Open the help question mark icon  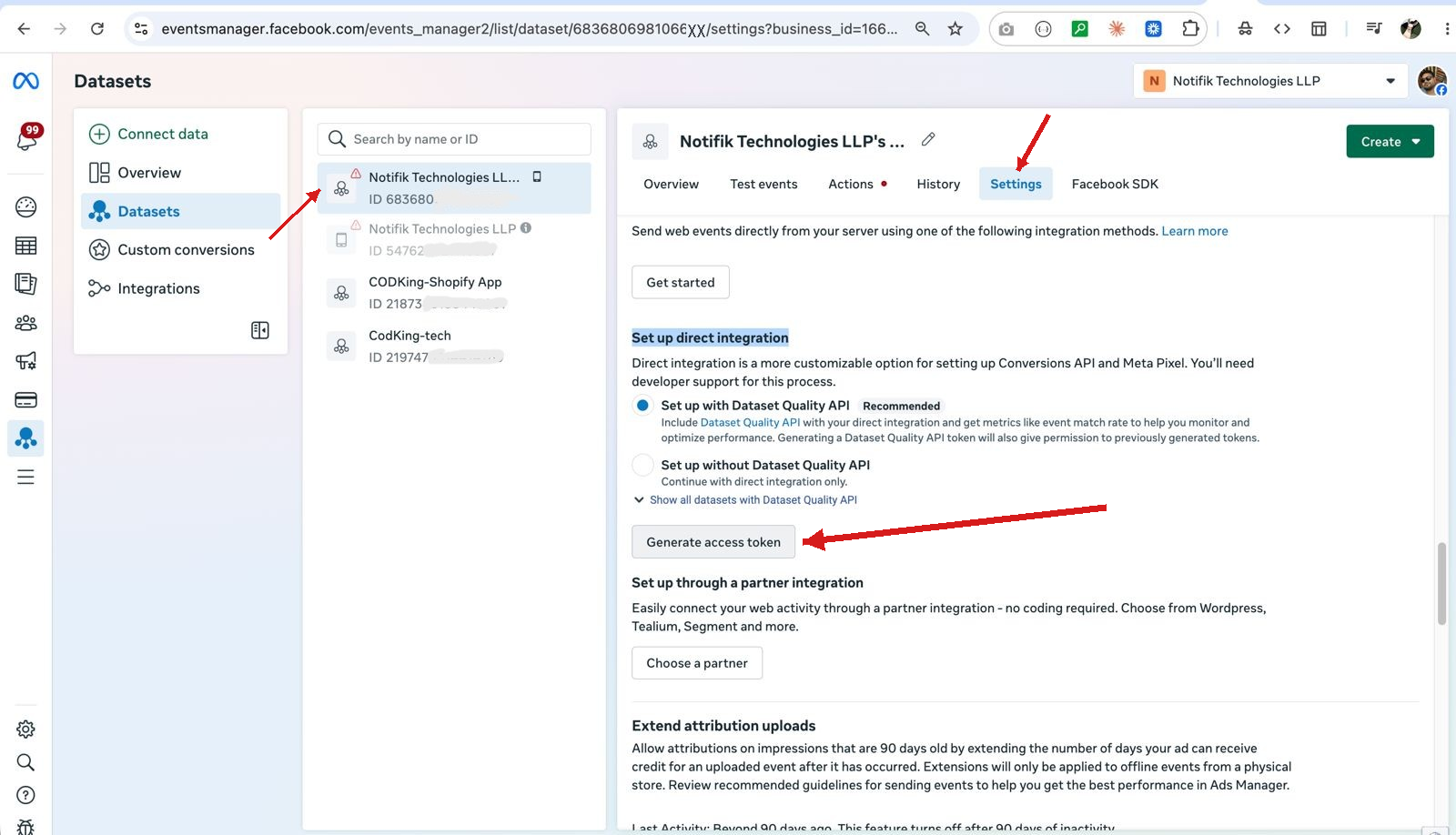[x=25, y=795]
